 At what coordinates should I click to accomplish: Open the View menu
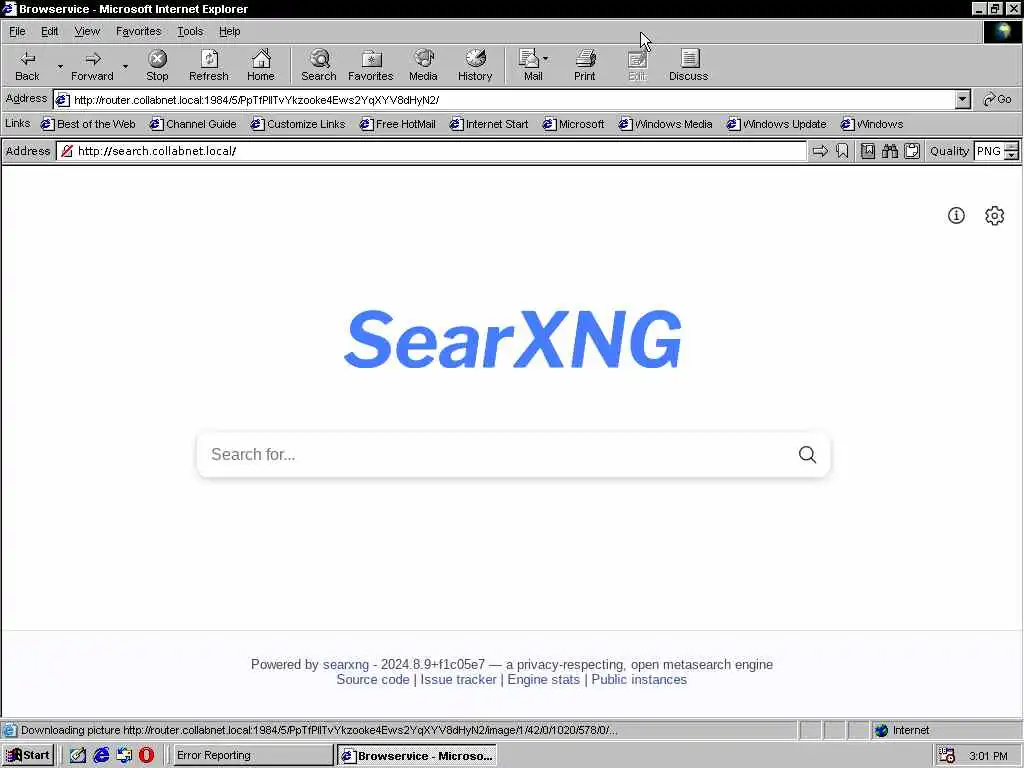coord(87,31)
